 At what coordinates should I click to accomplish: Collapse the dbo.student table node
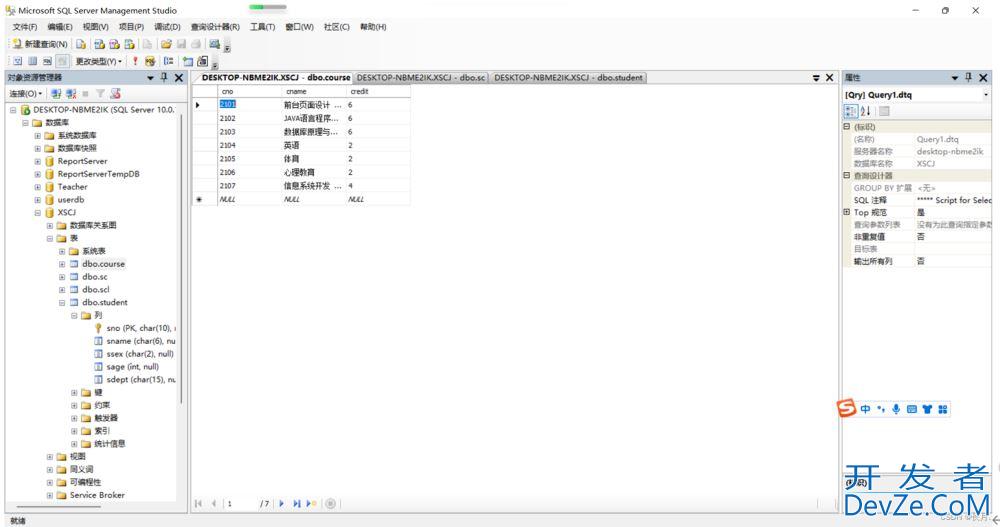62,302
